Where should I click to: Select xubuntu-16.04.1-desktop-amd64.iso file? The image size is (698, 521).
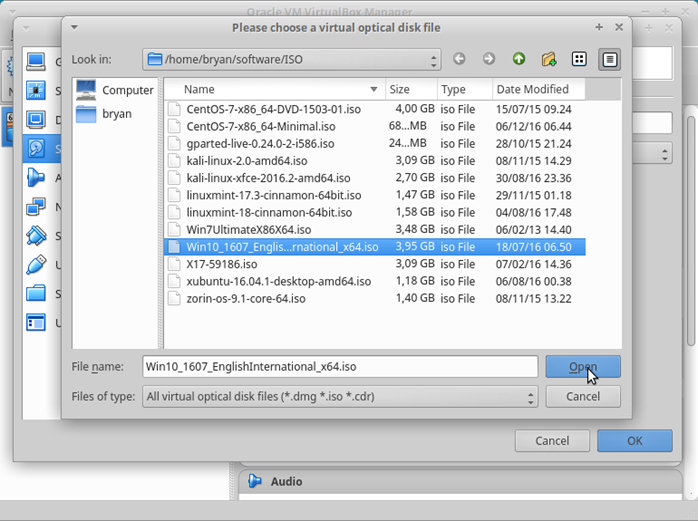coord(374,281)
